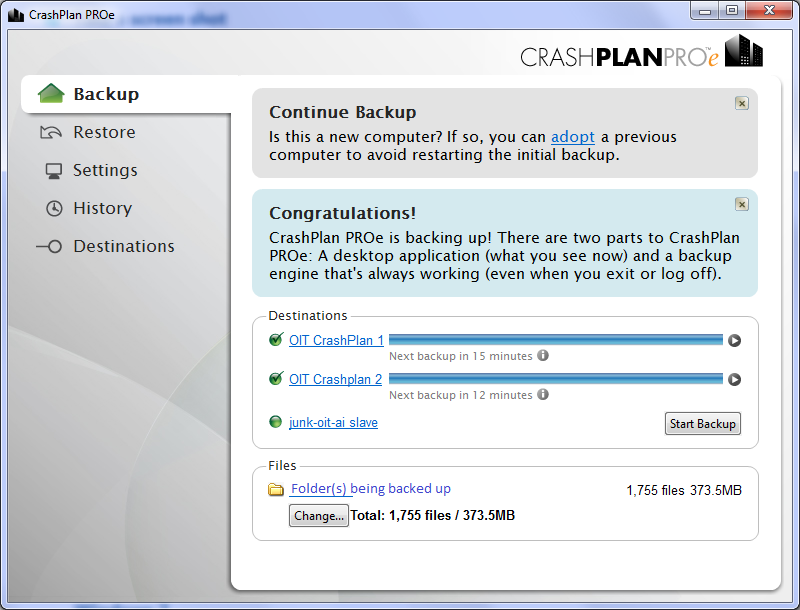
Task: Click the yellow folder icon in Files
Action: click(276, 490)
